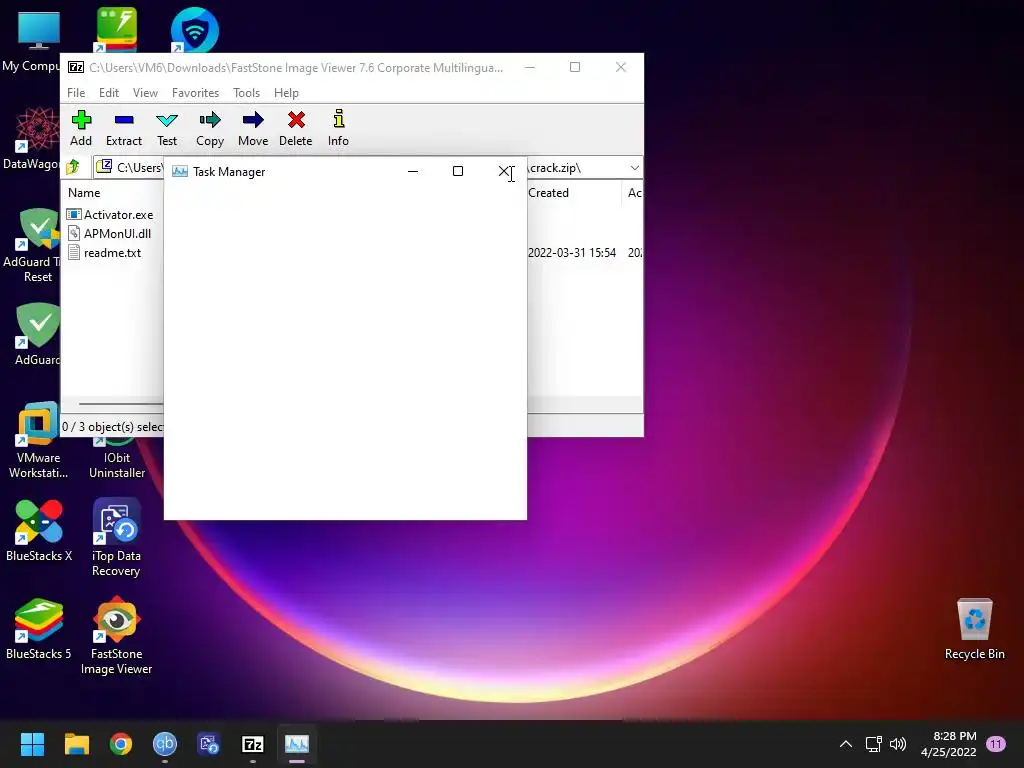This screenshot has height=768, width=1024.
Task: Switch to 7-Zip on the taskbar
Action: pos(253,744)
